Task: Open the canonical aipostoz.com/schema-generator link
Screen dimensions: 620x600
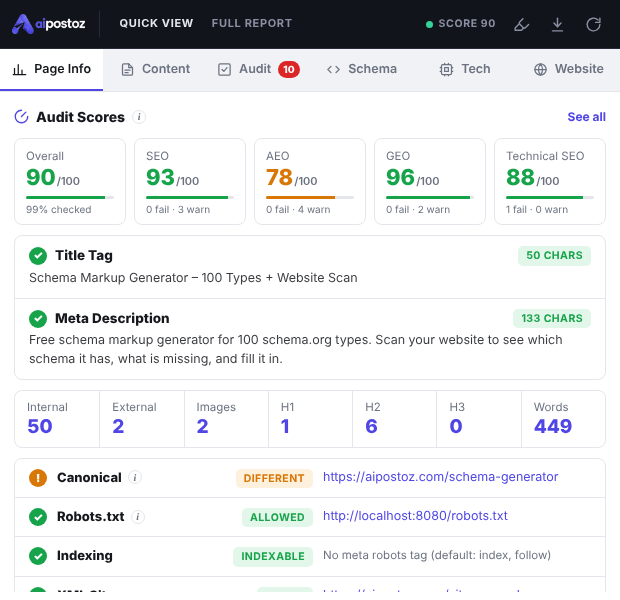Action: pyautogui.click(x=440, y=477)
